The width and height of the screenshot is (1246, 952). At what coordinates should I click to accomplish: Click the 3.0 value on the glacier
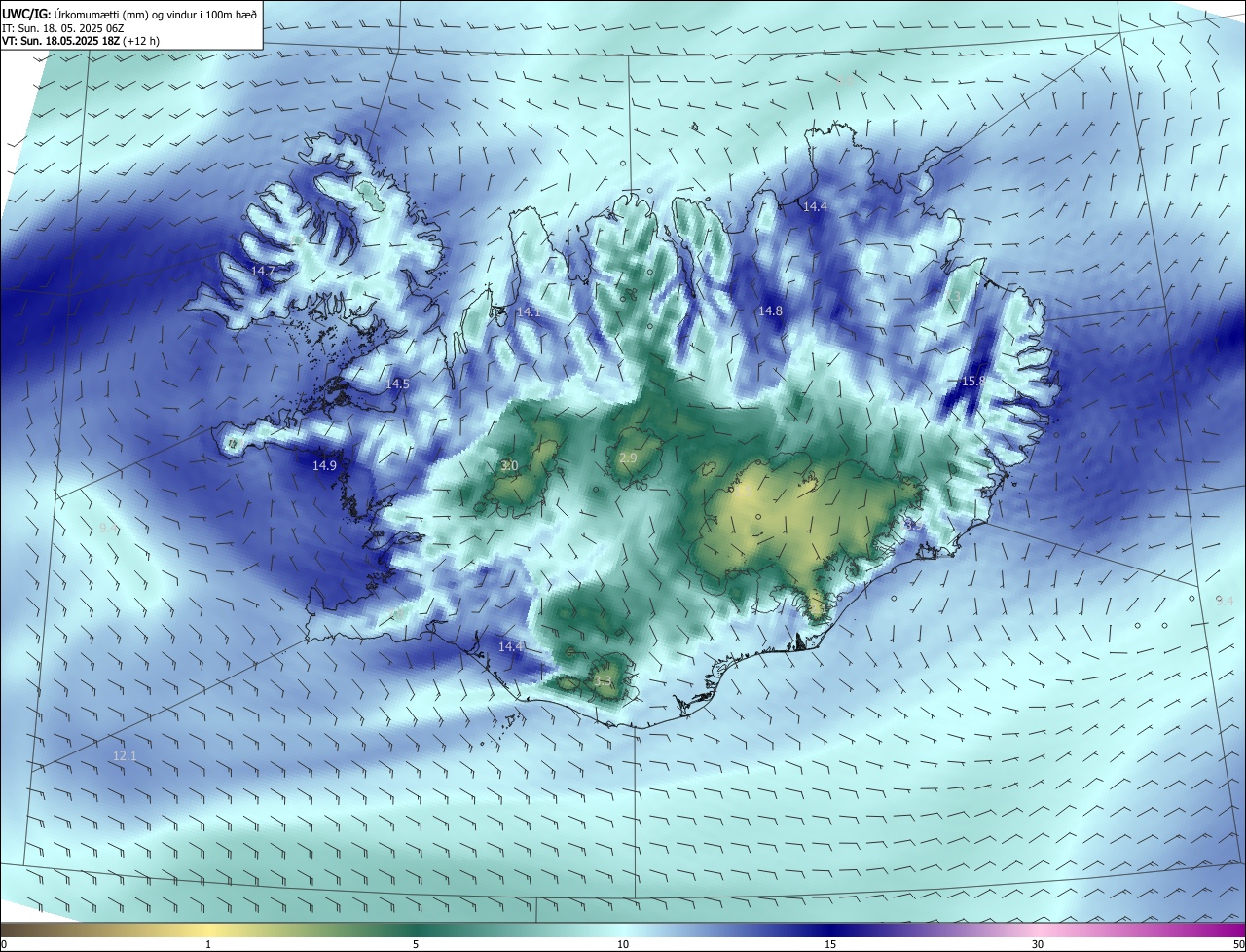point(509,466)
